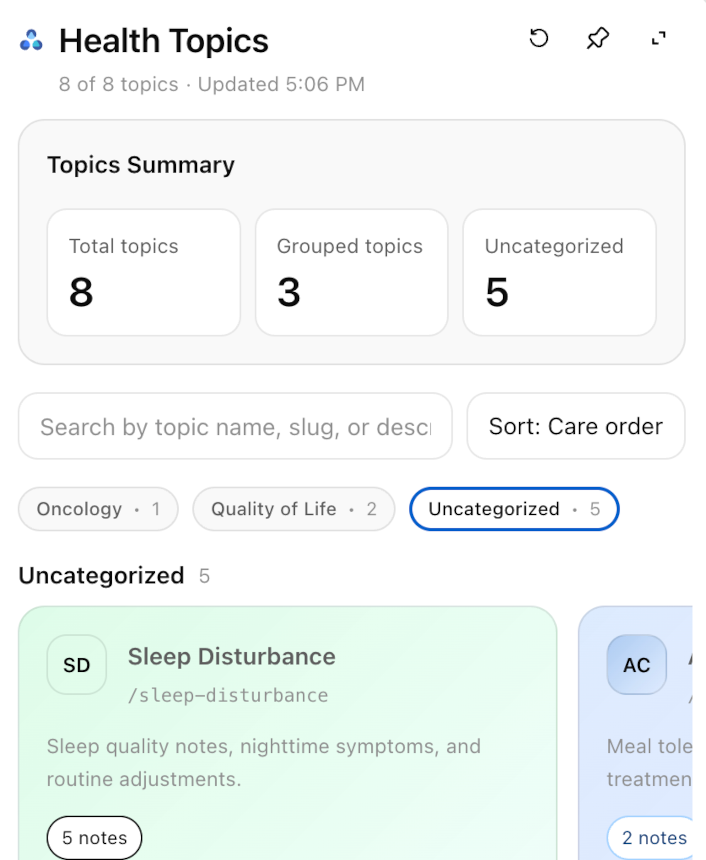Click the SD avatar on Sleep Disturbance
The height and width of the screenshot is (860, 706).
[77, 665]
